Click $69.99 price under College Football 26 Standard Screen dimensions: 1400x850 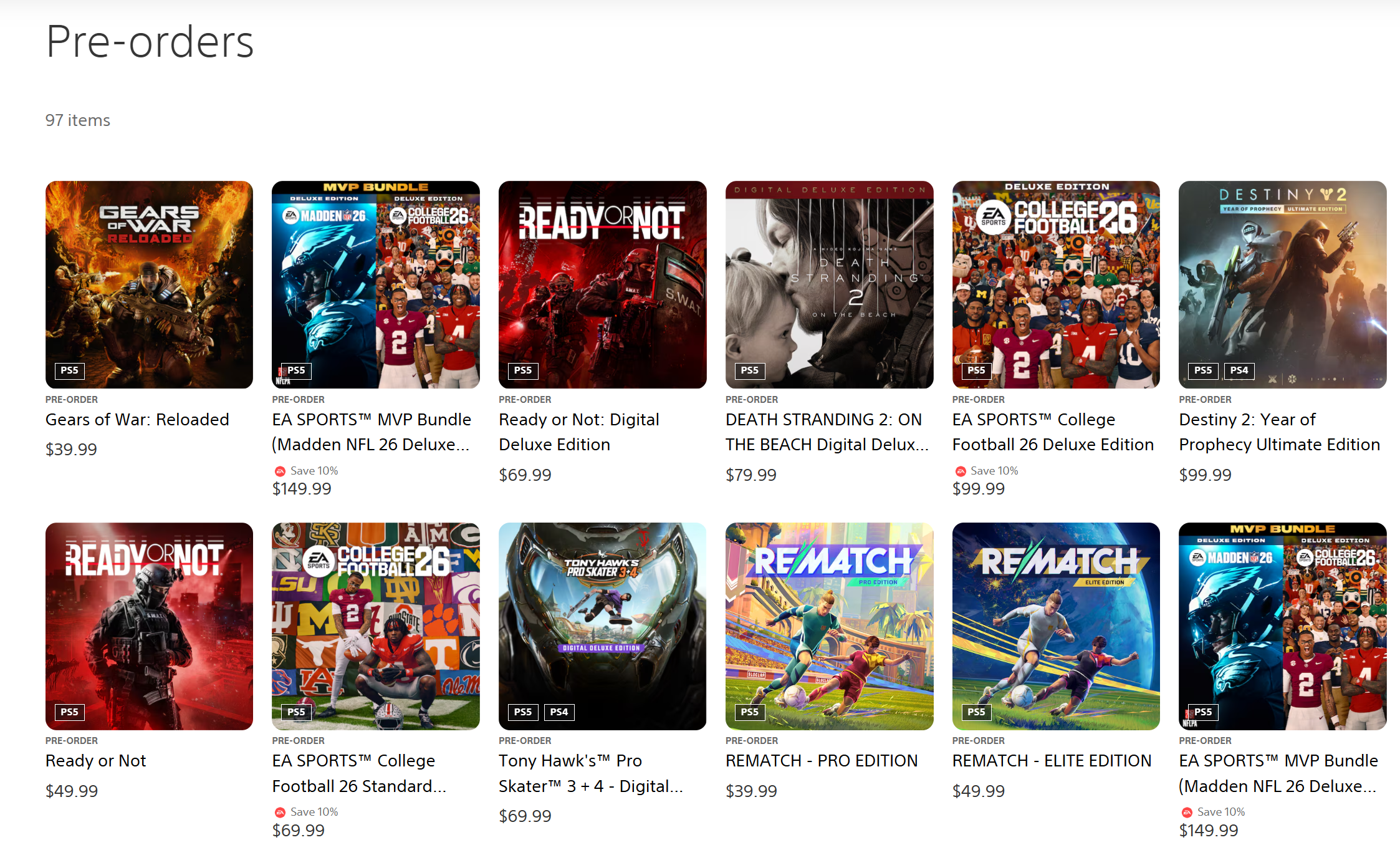299,830
